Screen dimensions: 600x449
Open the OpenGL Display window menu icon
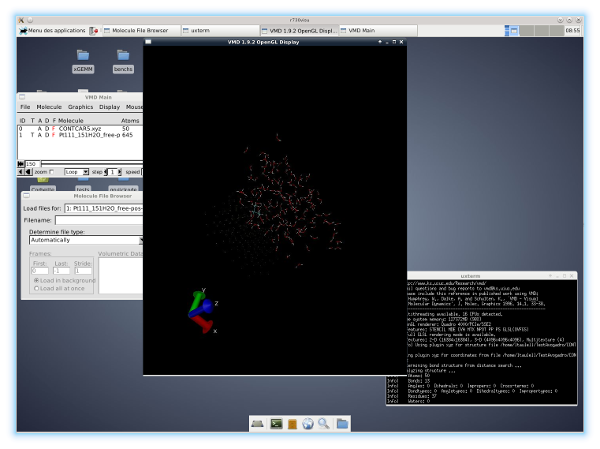[148, 42]
